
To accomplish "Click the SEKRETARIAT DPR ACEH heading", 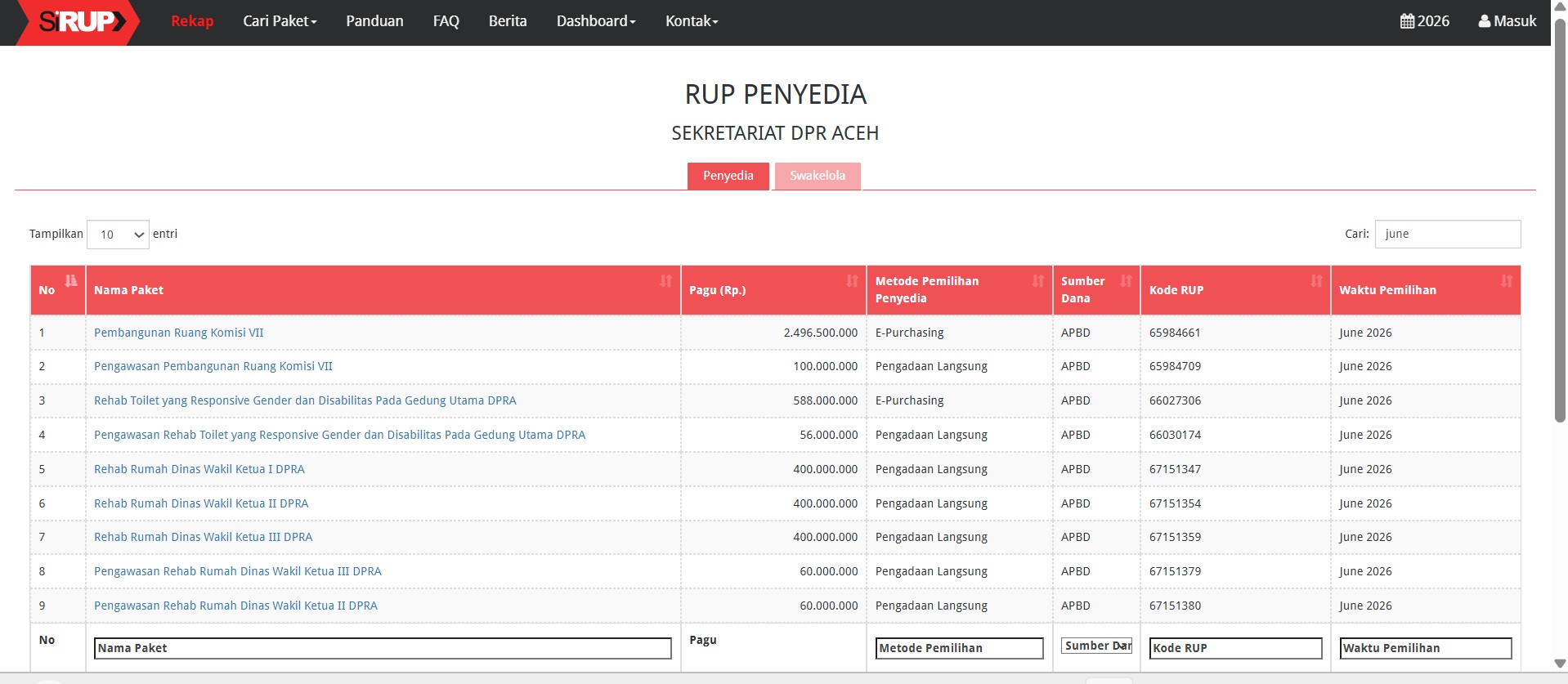I will pyautogui.click(x=775, y=133).
